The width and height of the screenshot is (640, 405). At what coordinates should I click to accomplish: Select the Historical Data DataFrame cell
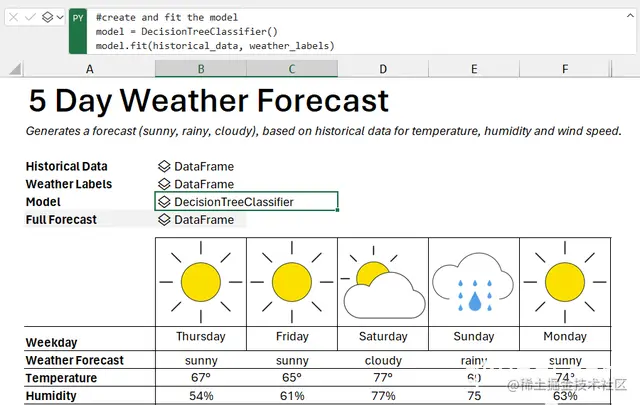click(x=201, y=167)
